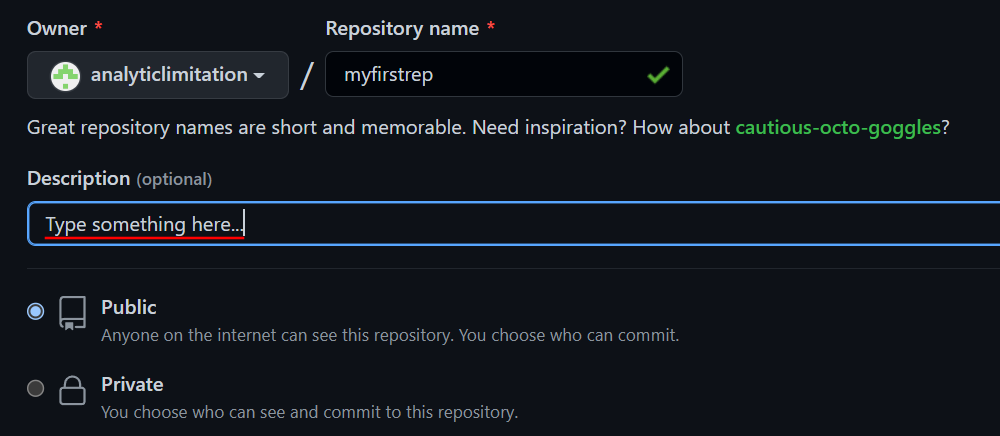Click into the Description text field
The height and width of the screenshot is (436, 1000).
pos(600,224)
